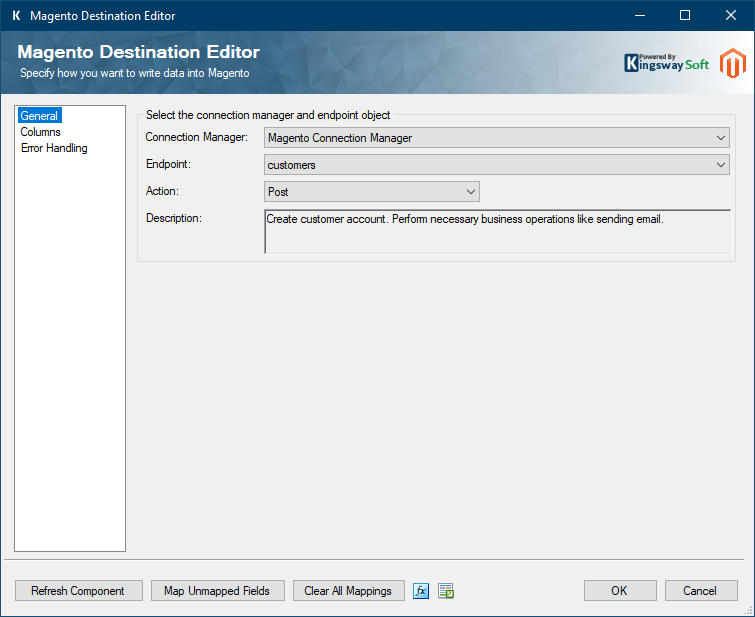Click the 'Magento Destination Editor' header title
This screenshot has height=617, width=755.
(x=139, y=52)
